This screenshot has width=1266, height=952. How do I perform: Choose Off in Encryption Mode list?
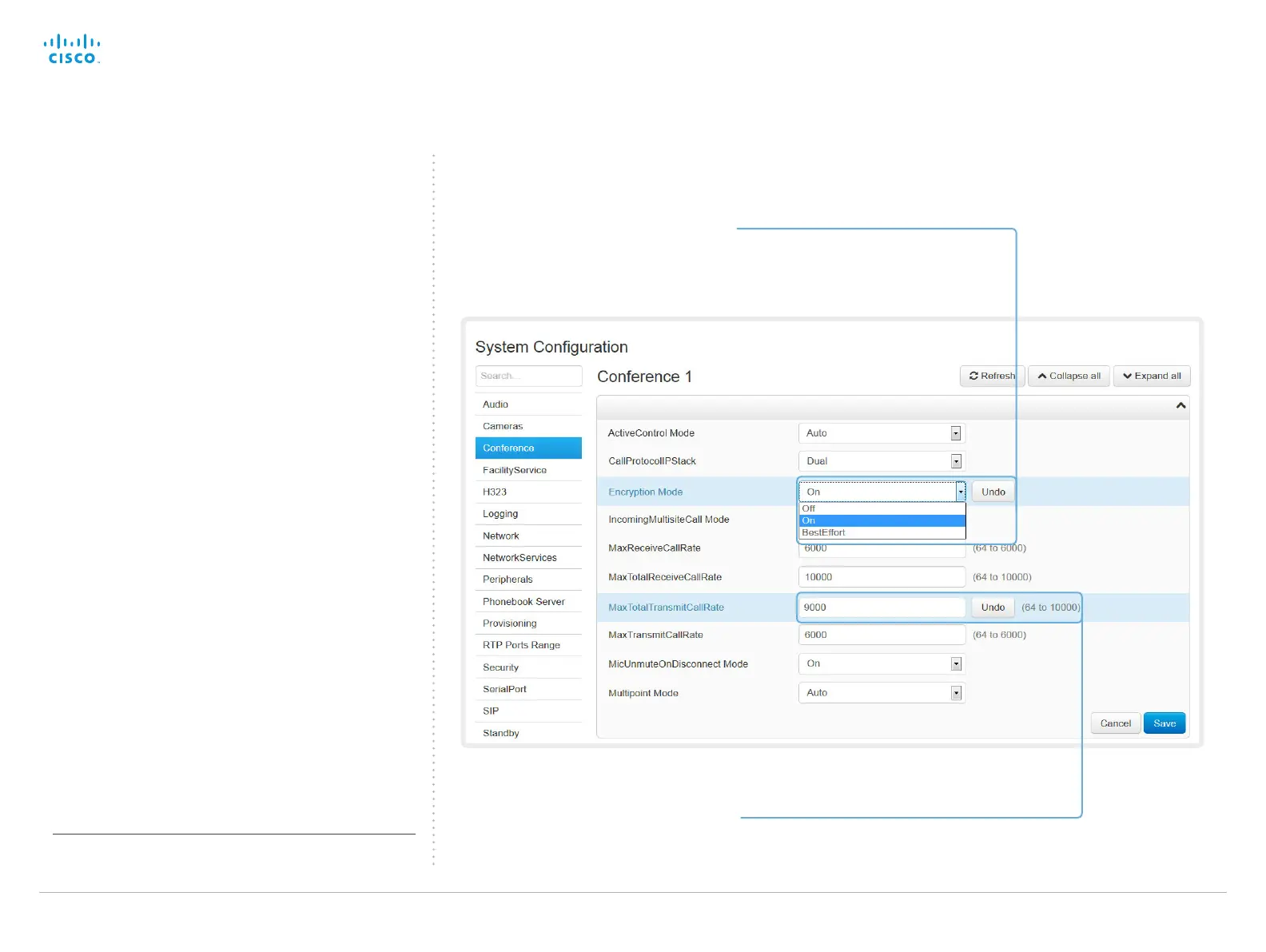[x=809, y=508]
